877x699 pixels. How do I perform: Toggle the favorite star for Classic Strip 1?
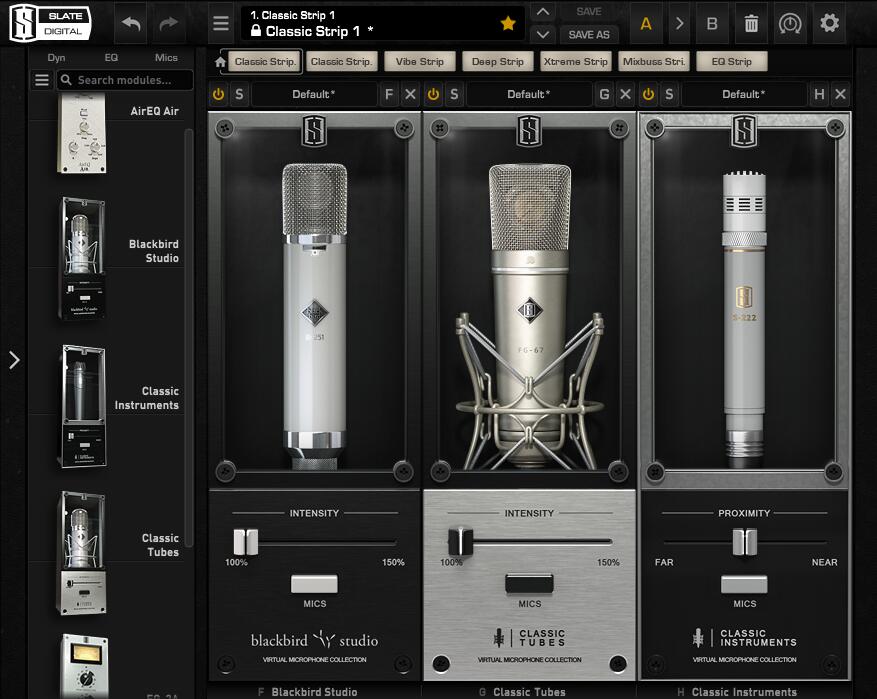click(x=508, y=23)
